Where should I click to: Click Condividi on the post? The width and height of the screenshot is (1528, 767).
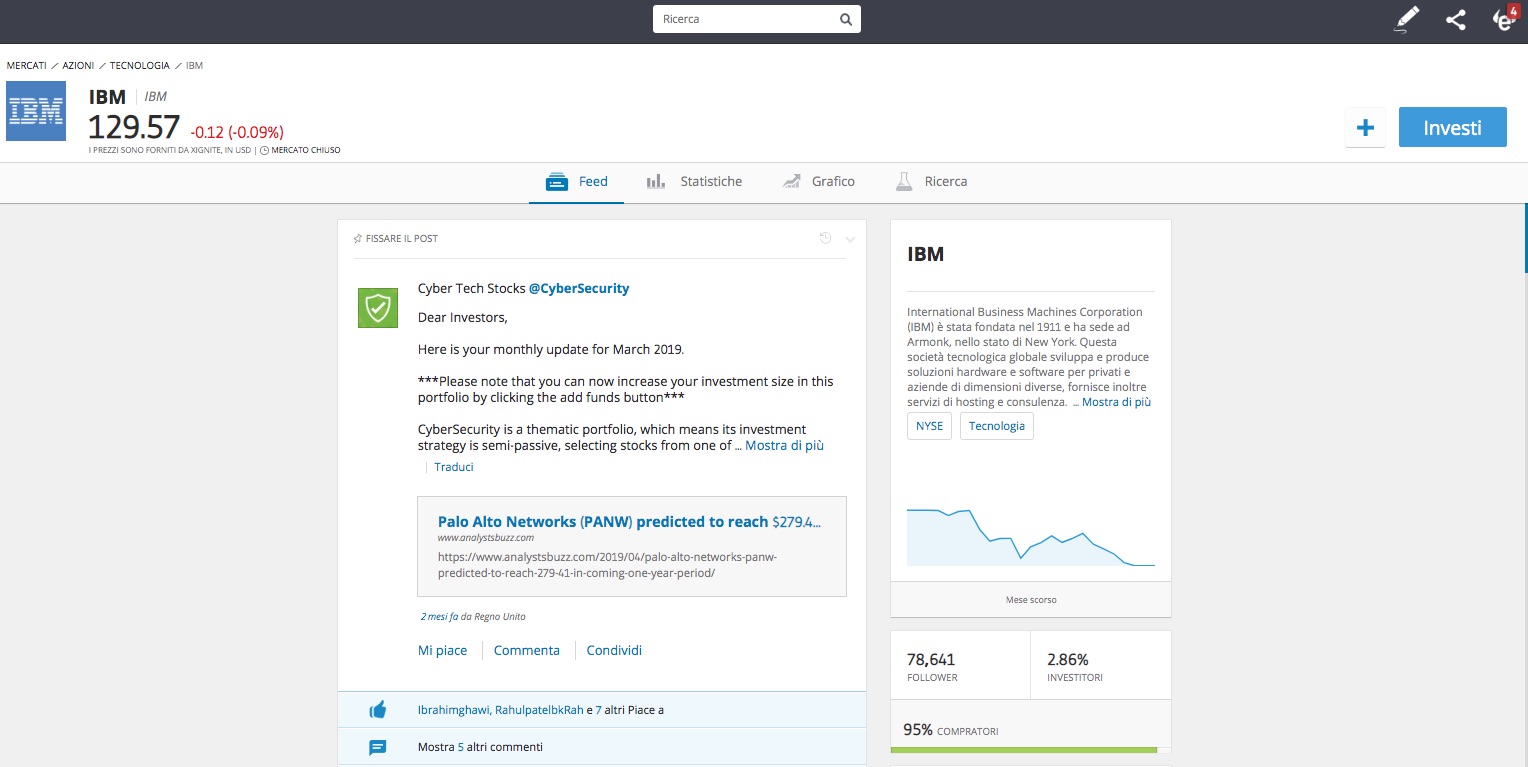tap(614, 650)
